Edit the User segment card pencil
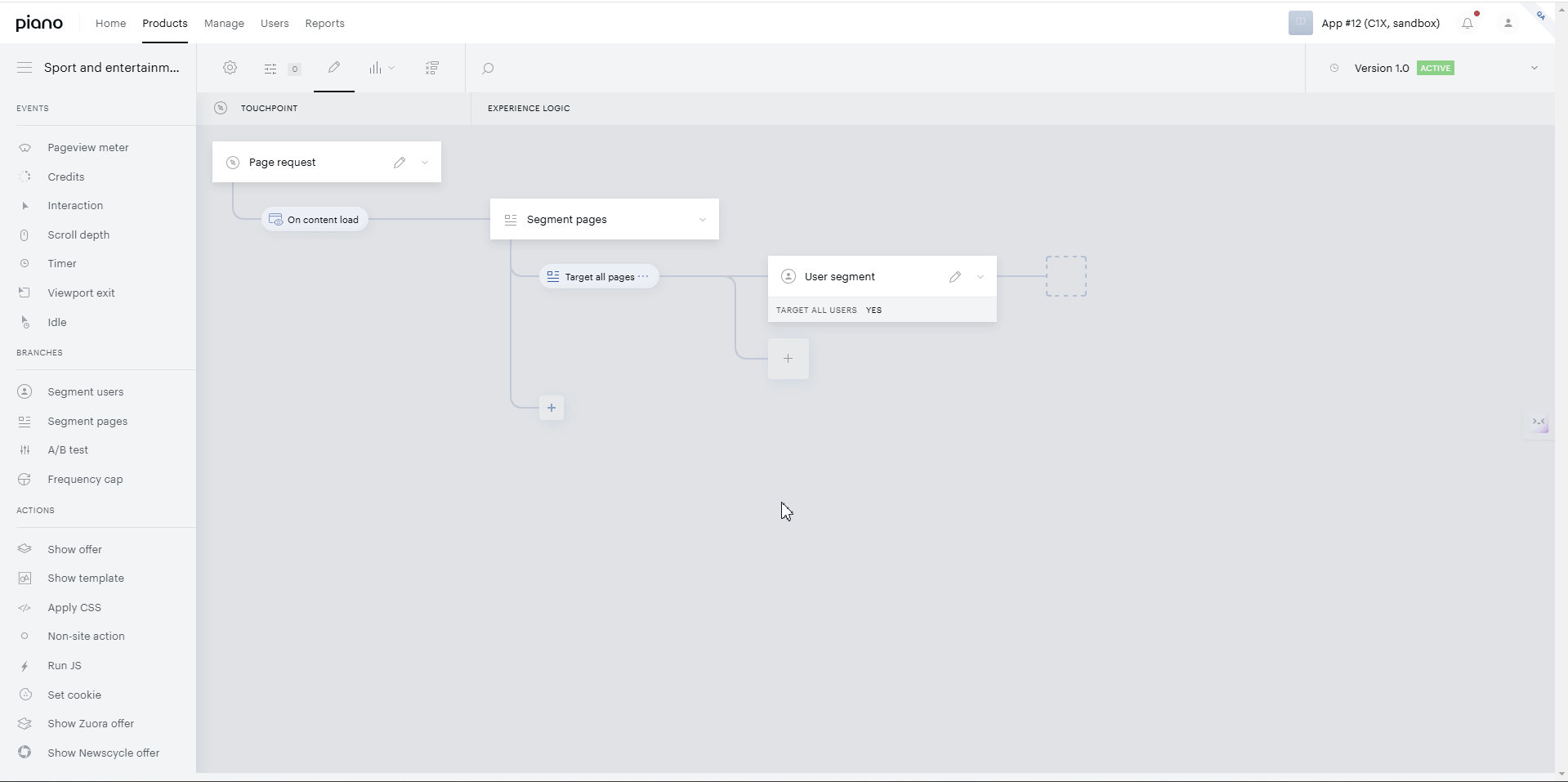 [955, 277]
